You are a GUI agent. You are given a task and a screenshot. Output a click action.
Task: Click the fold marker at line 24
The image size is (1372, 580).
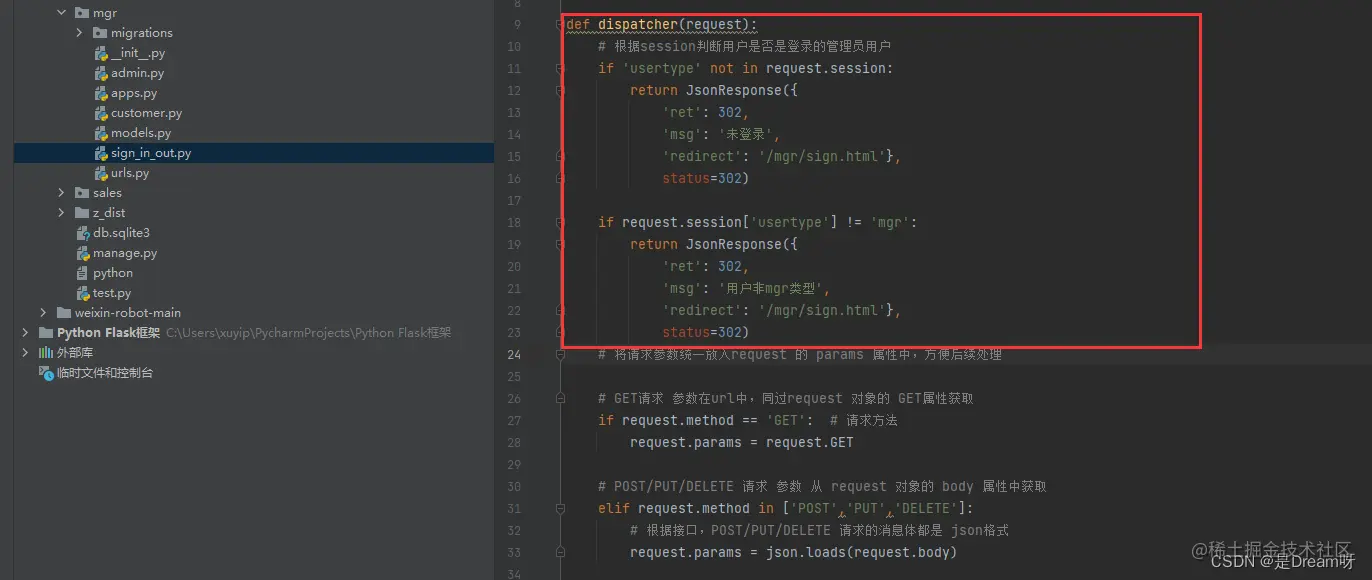(560, 355)
